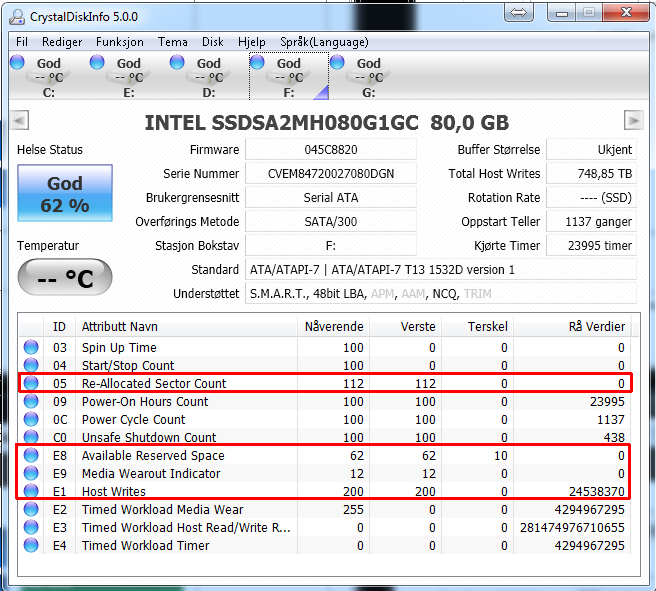Screen dimensions: 656x591
Task: Open the Funksjon menu
Action: click(x=120, y=42)
